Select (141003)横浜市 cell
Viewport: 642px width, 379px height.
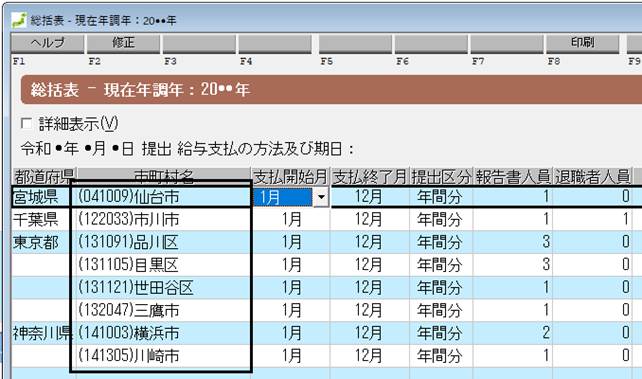164,333
